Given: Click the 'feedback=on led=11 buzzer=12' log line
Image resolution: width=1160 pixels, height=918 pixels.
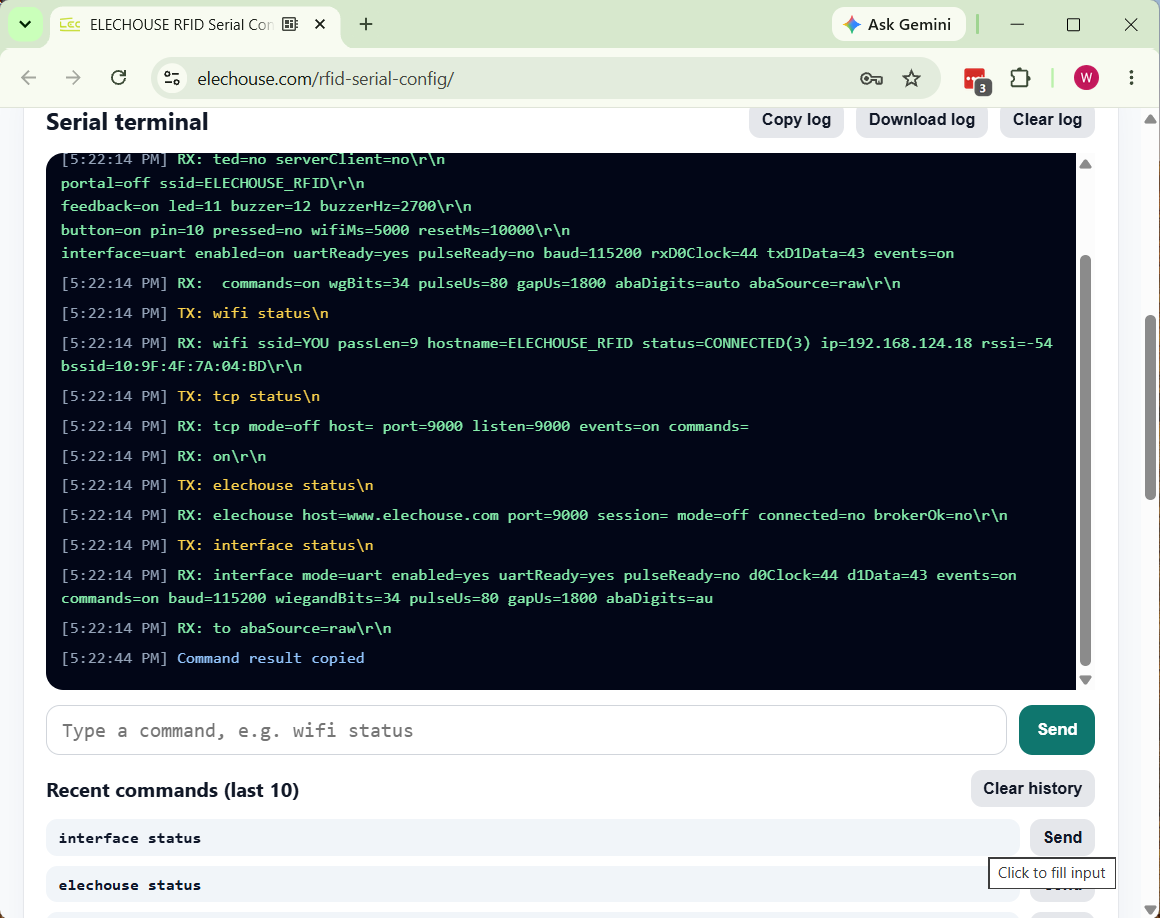Looking at the screenshot, I should 266,206.
